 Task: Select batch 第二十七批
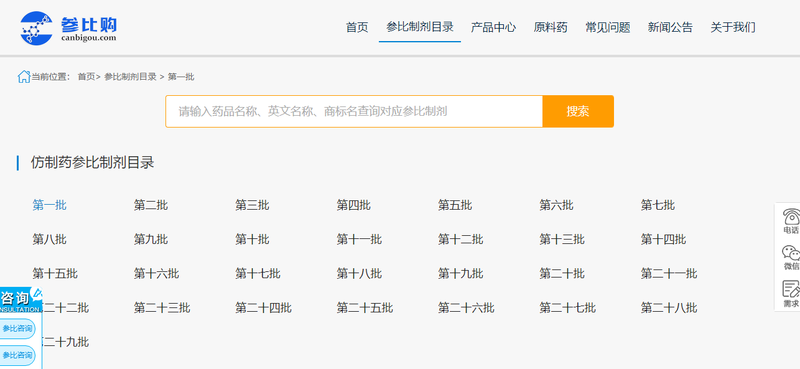tap(568, 308)
